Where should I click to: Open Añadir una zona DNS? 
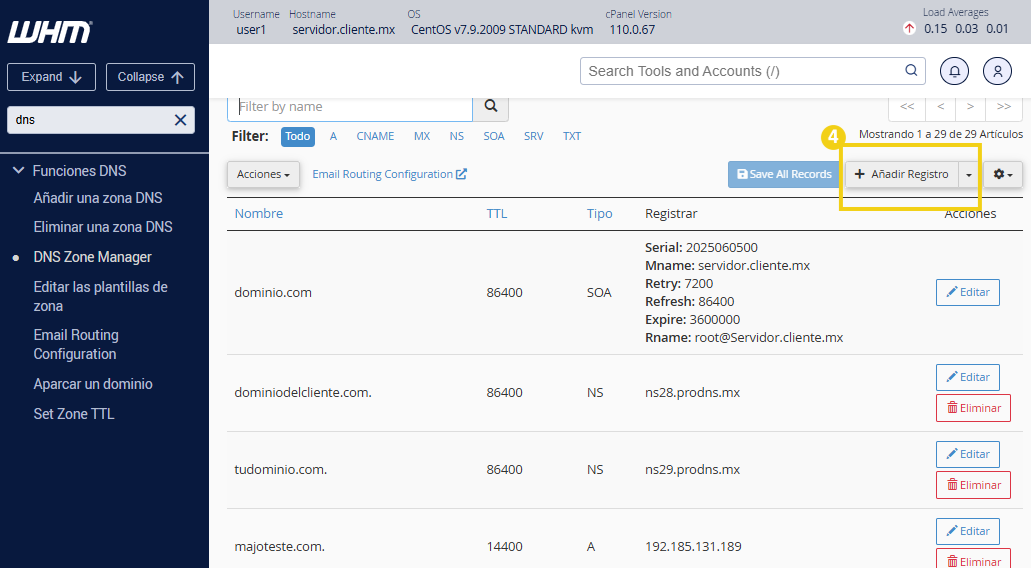[x=98, y=198]
